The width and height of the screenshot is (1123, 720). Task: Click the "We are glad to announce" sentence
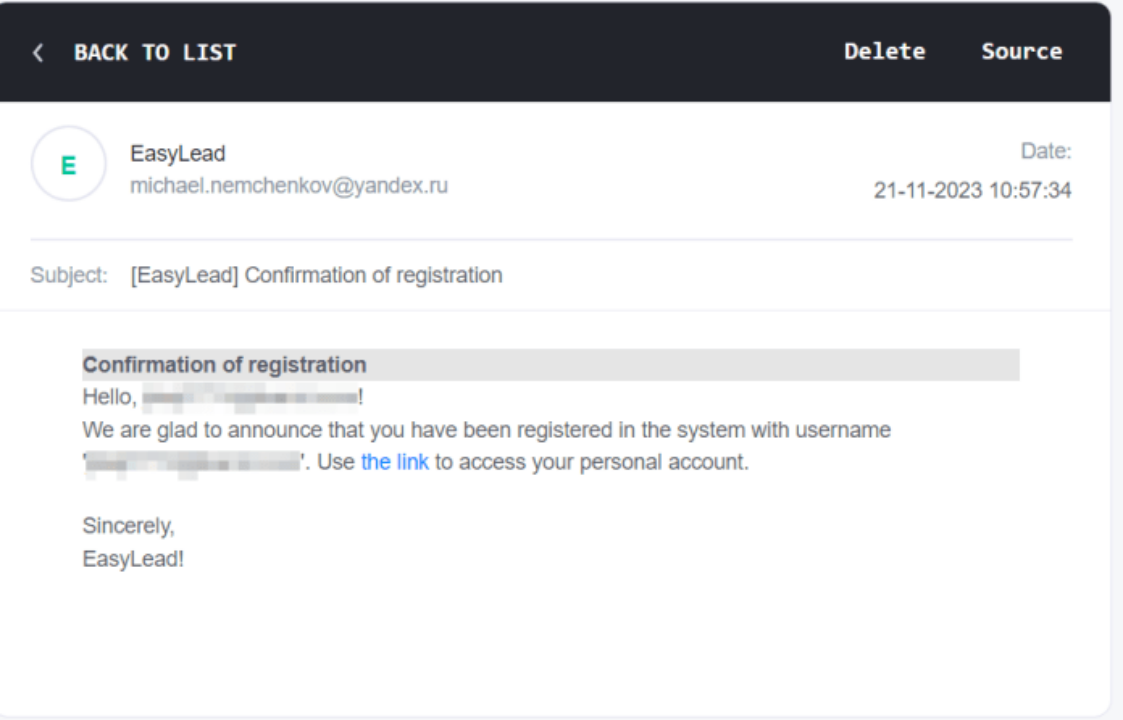point(486,430)
